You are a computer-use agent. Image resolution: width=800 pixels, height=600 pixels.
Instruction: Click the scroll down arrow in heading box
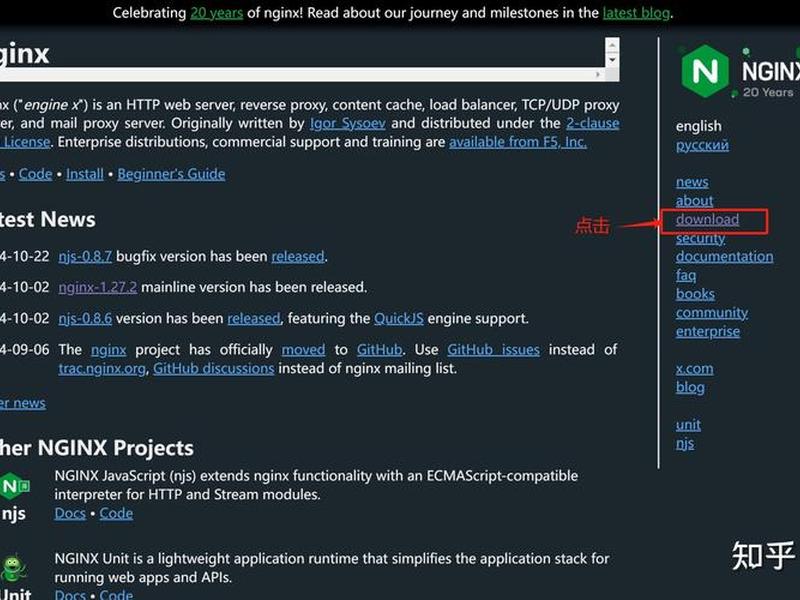[612, 60]
